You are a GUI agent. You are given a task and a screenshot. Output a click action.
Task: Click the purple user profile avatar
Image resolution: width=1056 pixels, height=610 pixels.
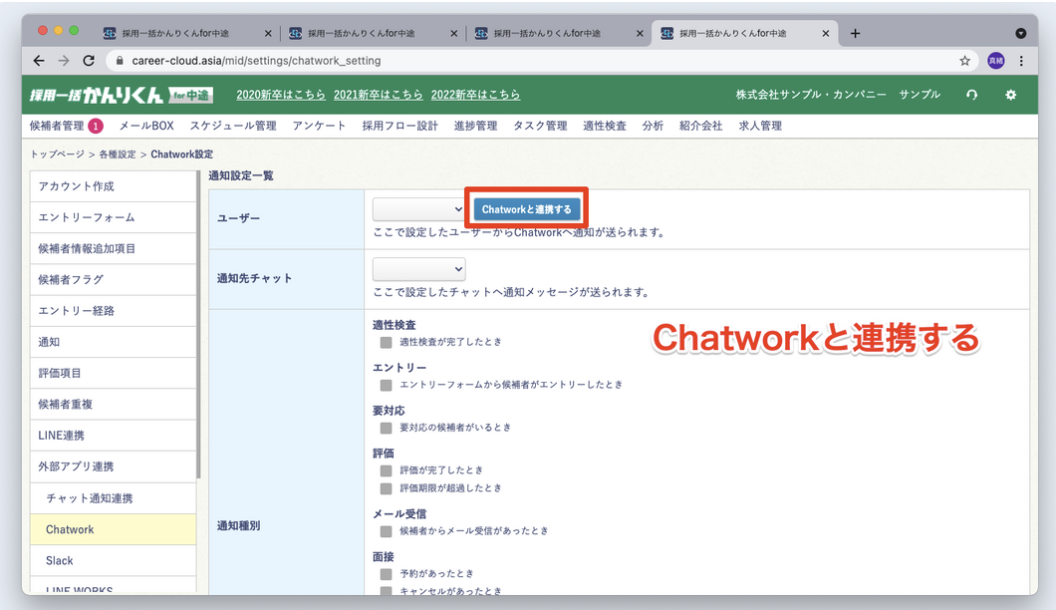click(x=996, y=61)
